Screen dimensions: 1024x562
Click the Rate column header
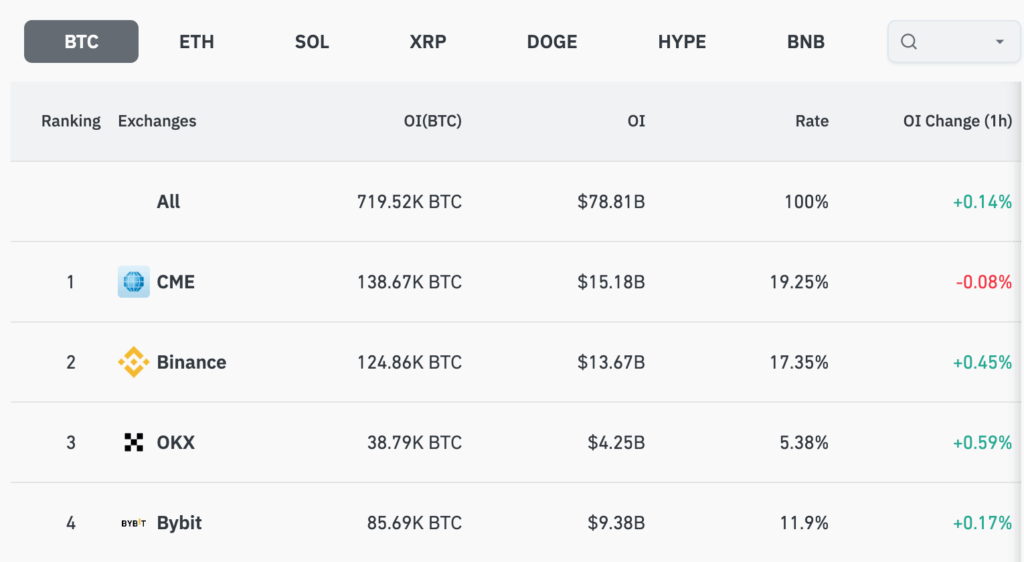click(811, 121)
